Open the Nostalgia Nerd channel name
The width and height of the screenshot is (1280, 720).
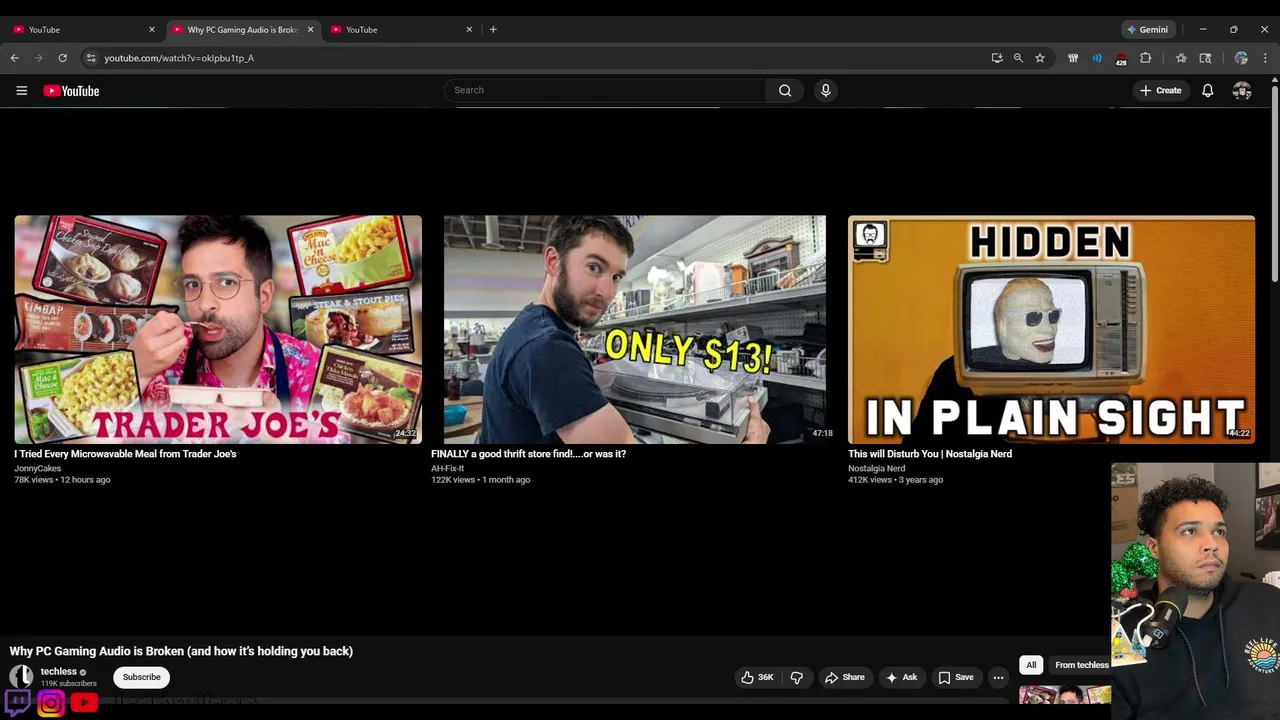point(877,468)
